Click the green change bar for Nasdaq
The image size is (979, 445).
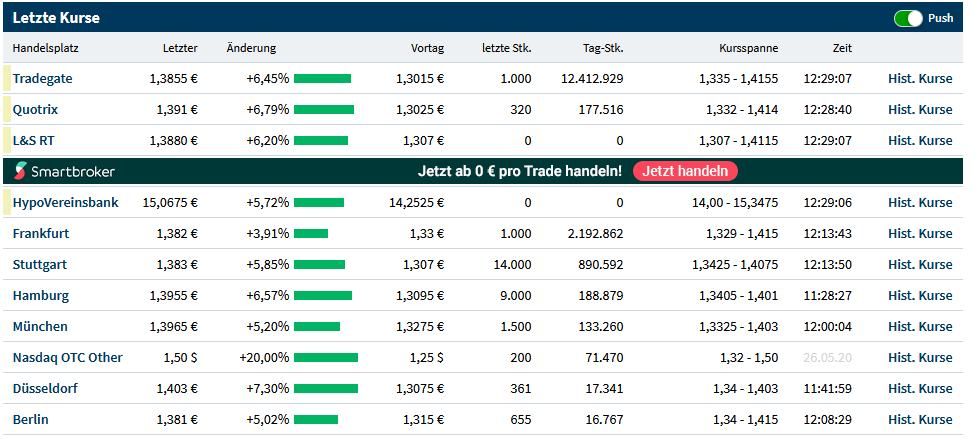(326, 357)
